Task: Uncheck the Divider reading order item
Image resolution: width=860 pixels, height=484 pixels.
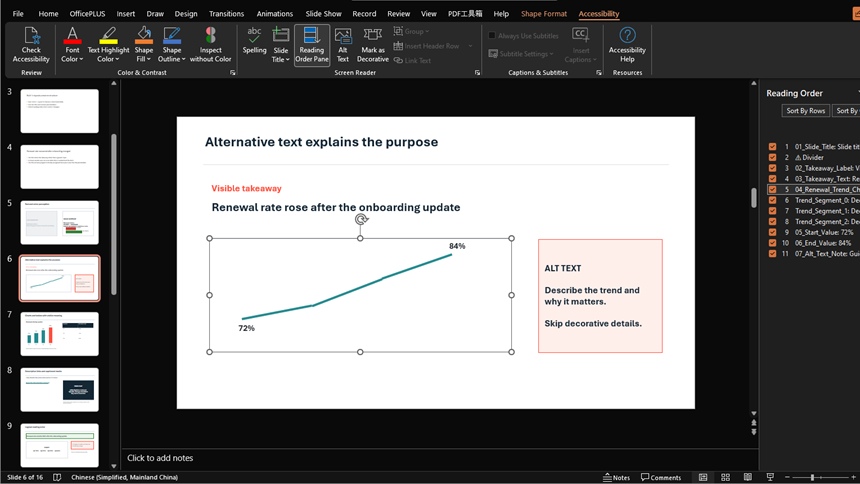Action: point(772,157)
